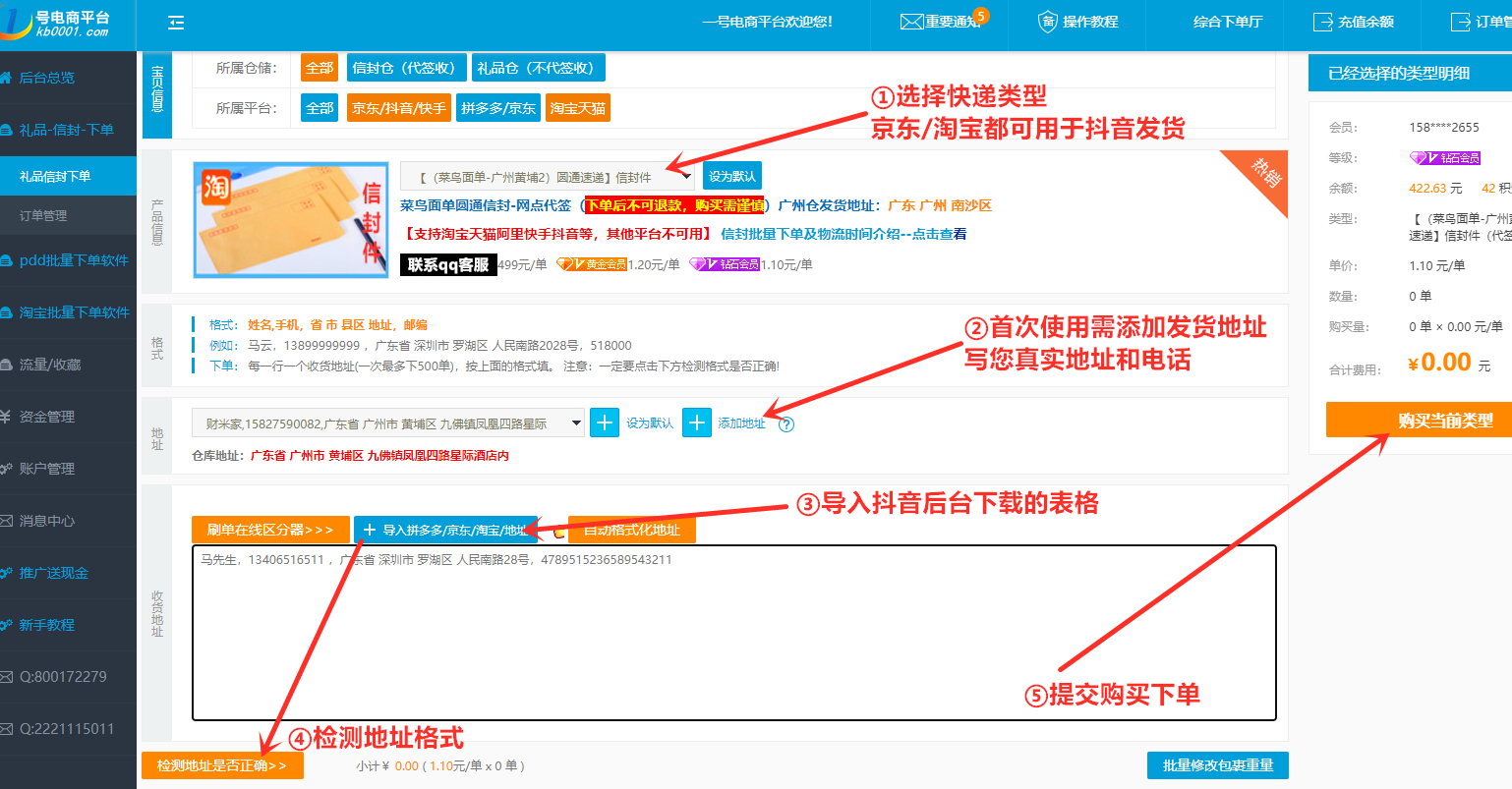Image resolution: width=1512 pixels, height=789 pixels.
Task: Open link 信封批量下单及物流时间介绍--点击查看
Action: pyautogui.click(x=843, y=234)
